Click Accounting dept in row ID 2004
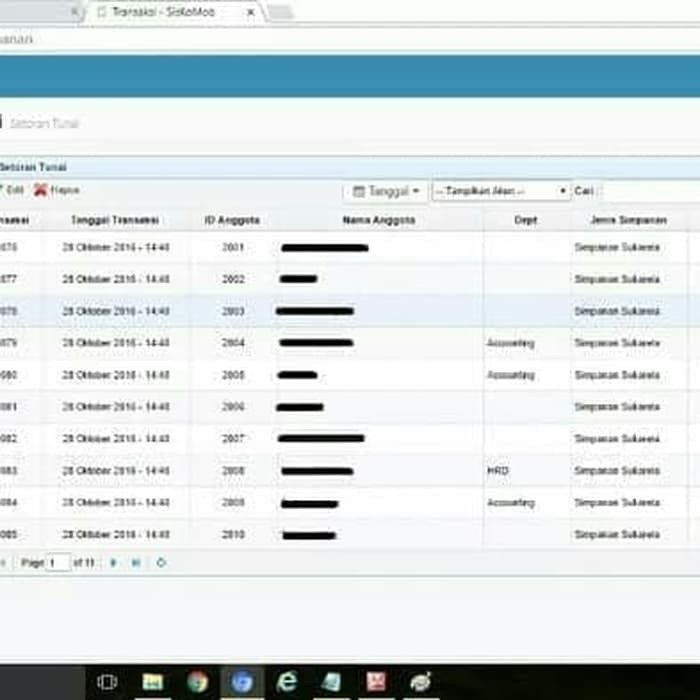Image resolution: width=700 pixels, height=700 pixels. (511, 343)
